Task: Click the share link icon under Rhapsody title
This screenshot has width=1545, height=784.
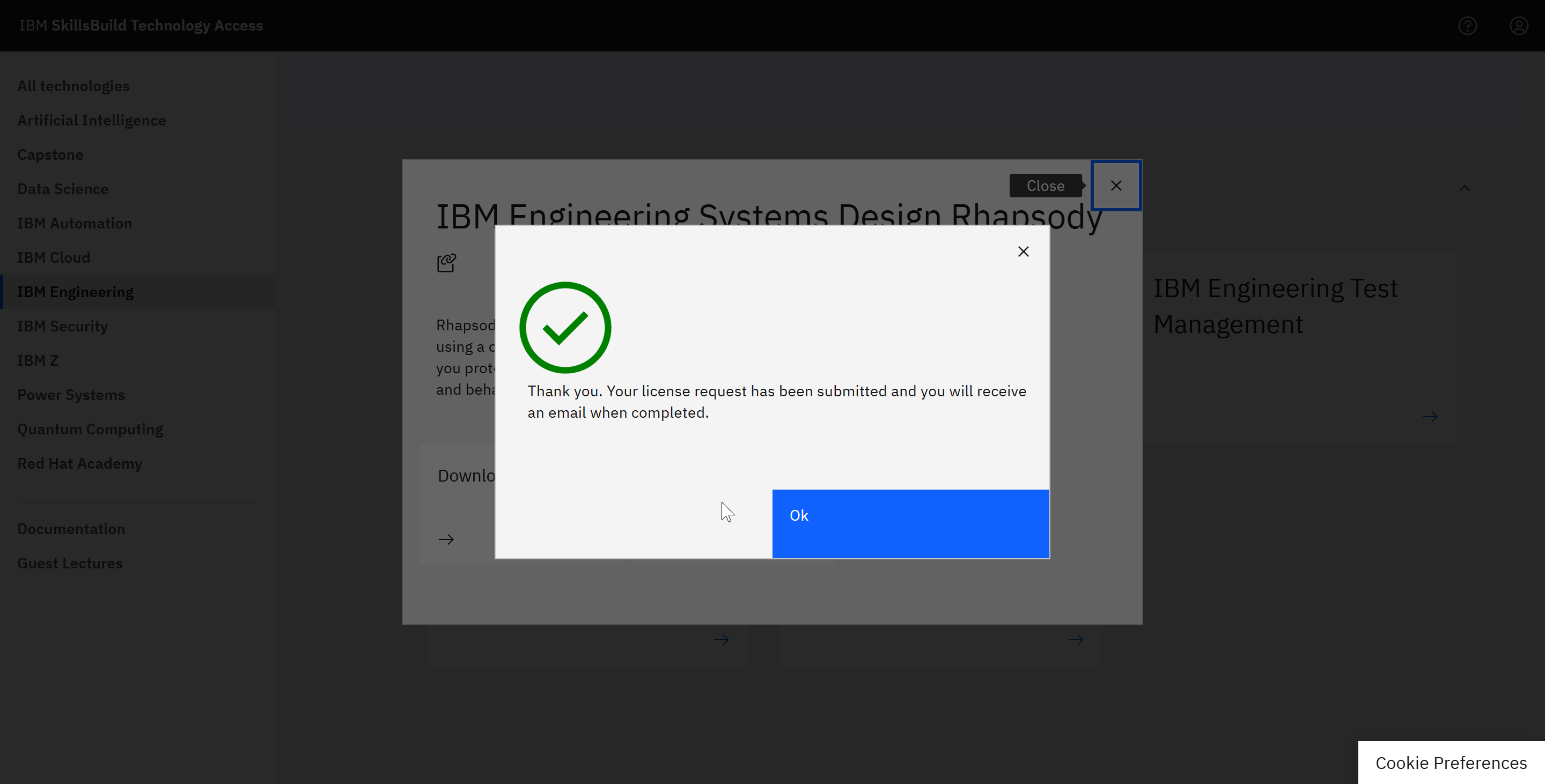Action: coord(446,263)
